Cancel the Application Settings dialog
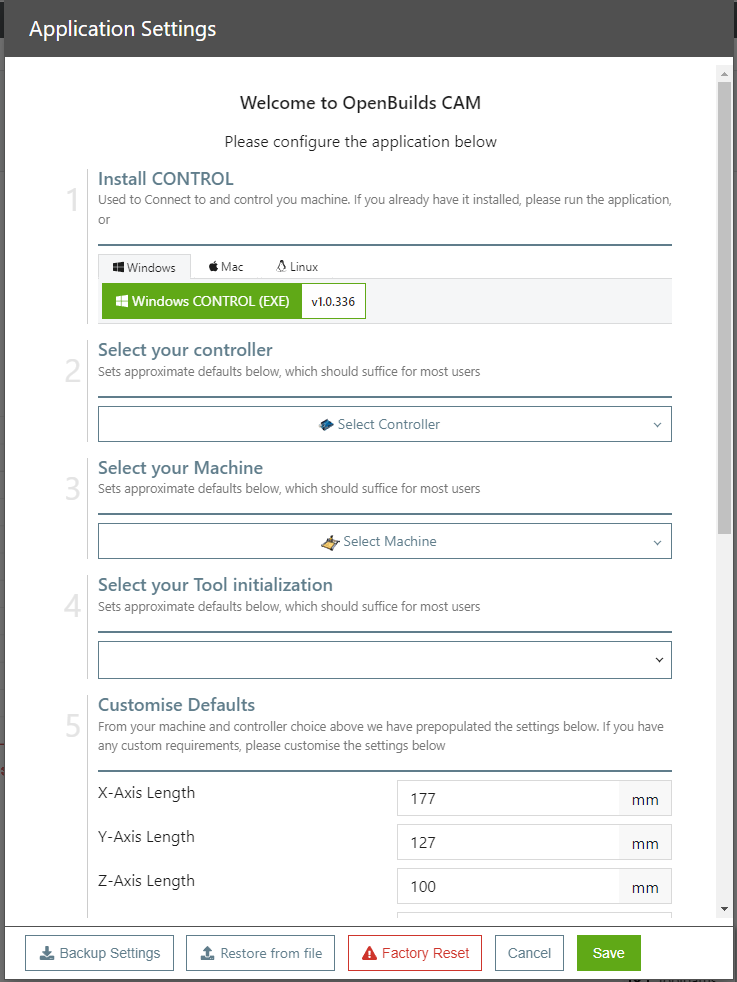 pyautogui.click(x=529, y=953)
